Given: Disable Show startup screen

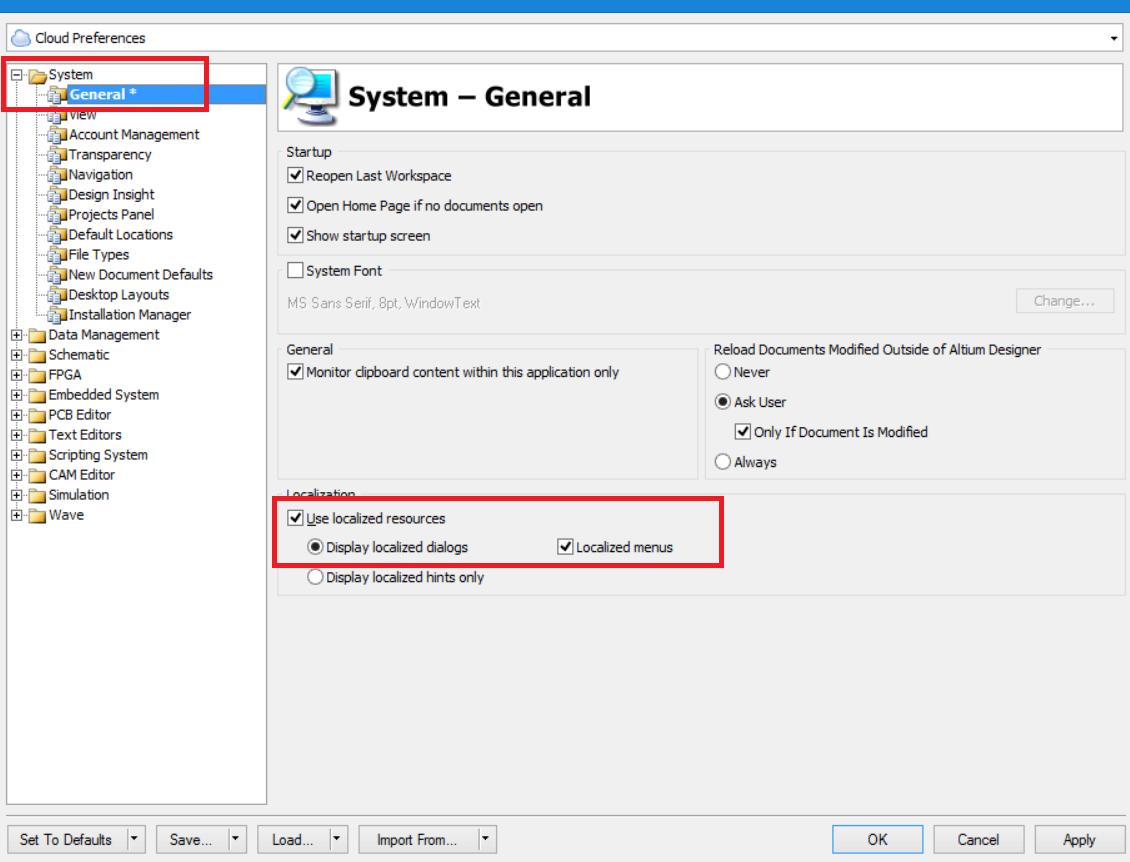Looking at the screenshot, I should [295, 236].
